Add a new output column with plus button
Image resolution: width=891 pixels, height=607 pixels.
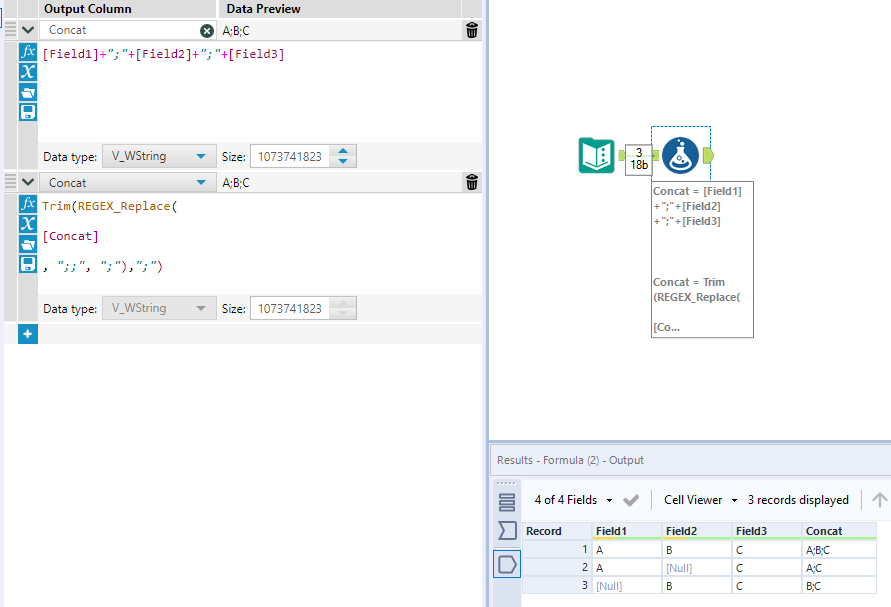[27, 334]
